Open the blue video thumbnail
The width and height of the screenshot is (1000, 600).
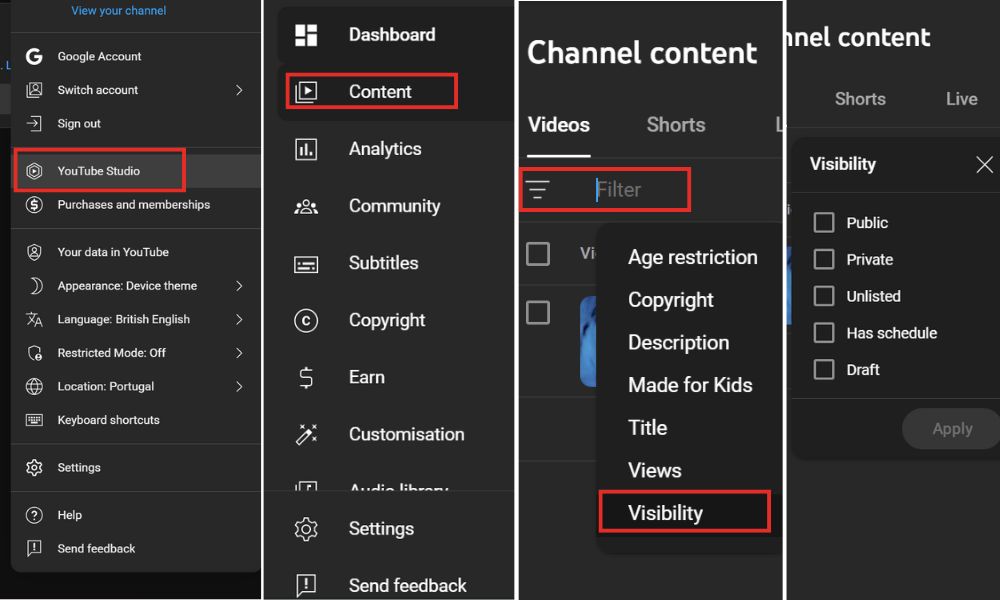click(x=588, y=342)
